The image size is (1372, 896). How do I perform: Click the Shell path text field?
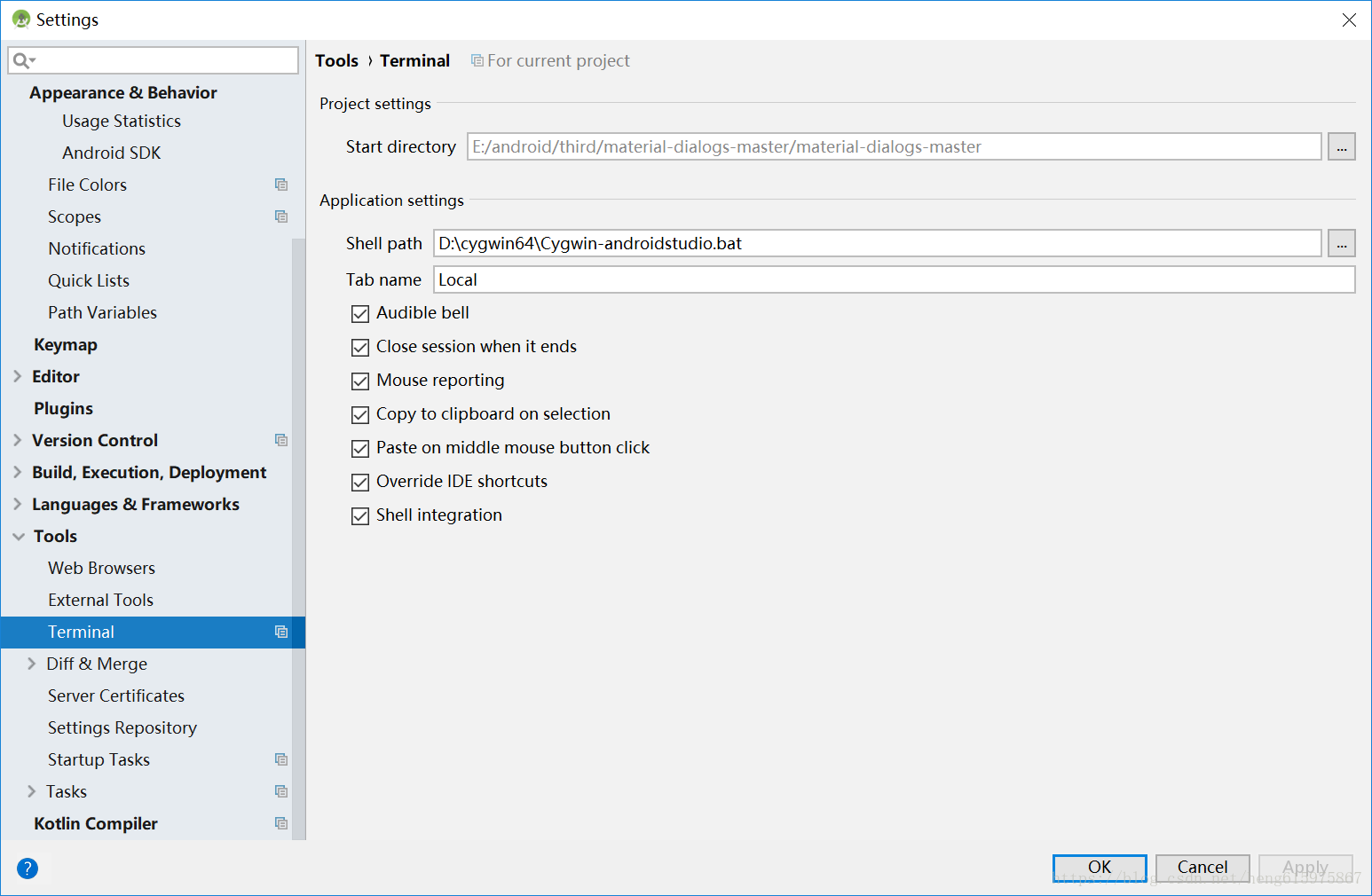878,243
